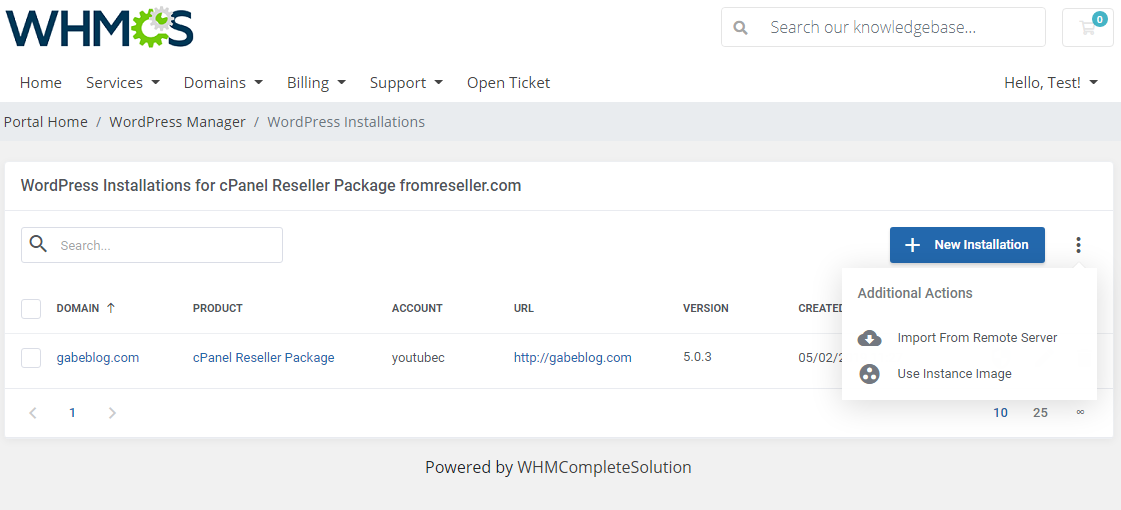Sort by the Product column header

217,308
